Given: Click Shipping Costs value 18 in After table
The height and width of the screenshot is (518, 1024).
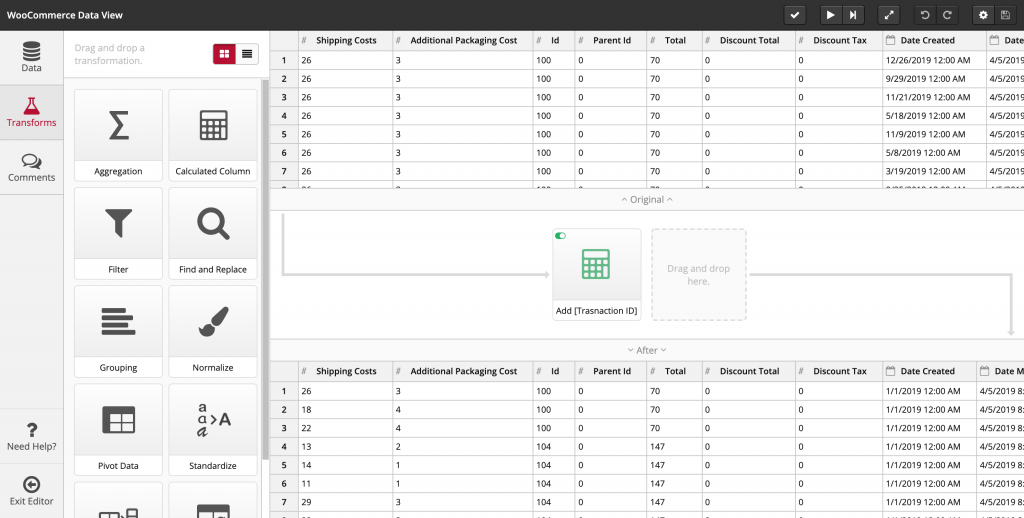Looking at the screenshot, I should coord(345,410).
